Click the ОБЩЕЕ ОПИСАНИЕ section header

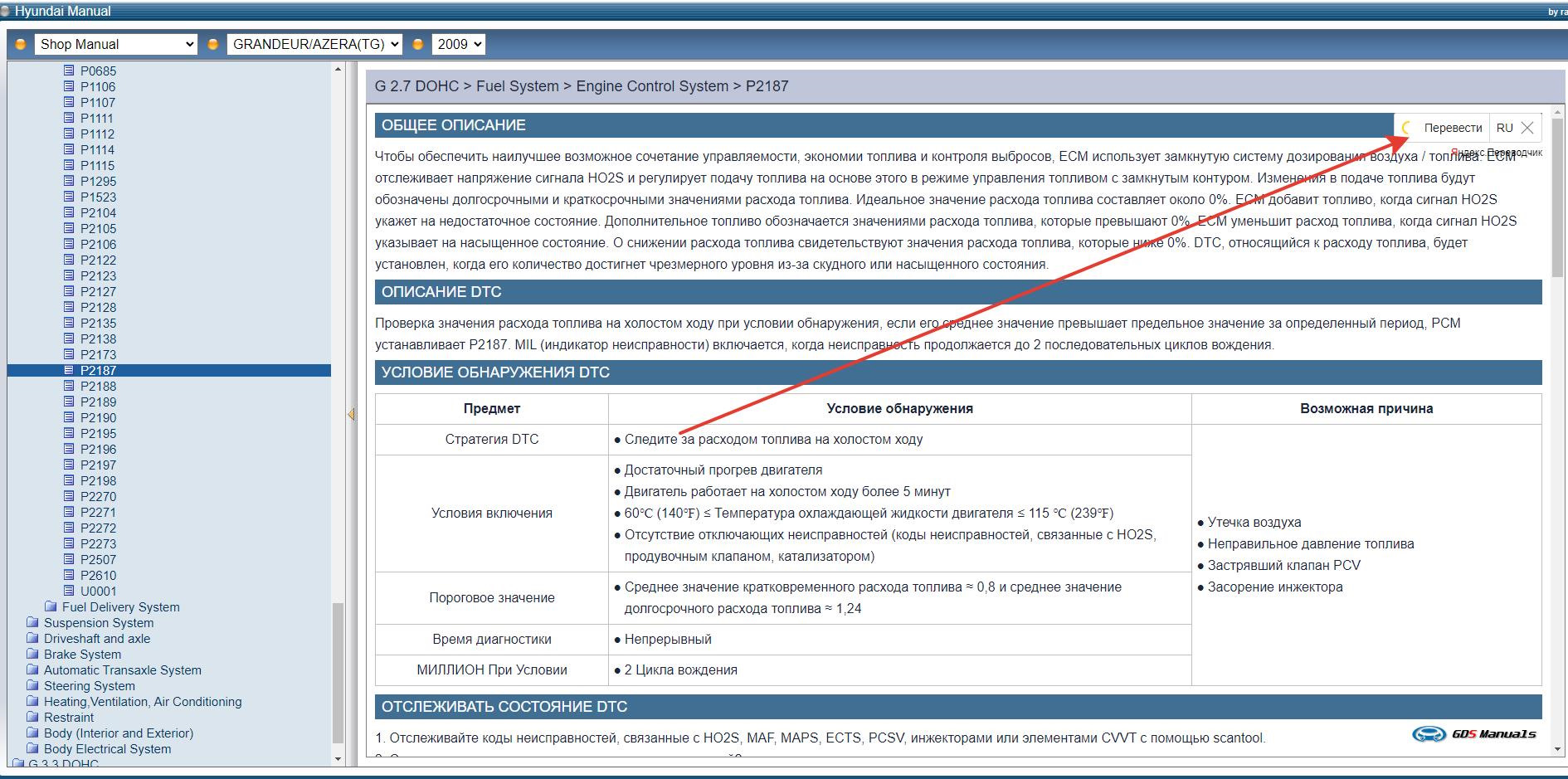(x=958, y=125)
